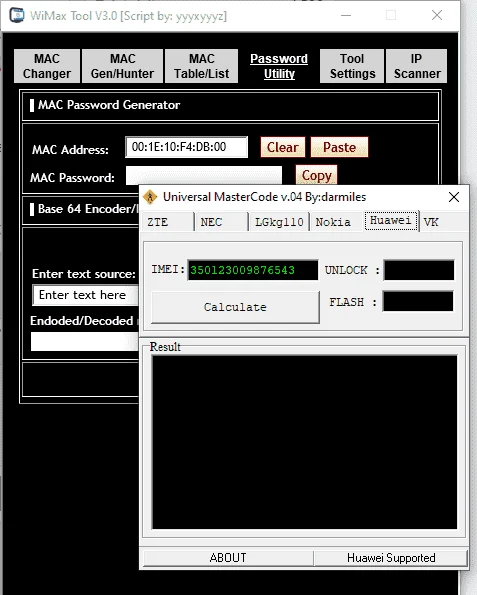Click the Huawei Supported status button
The image size is (477, 595).
(391, 558)
